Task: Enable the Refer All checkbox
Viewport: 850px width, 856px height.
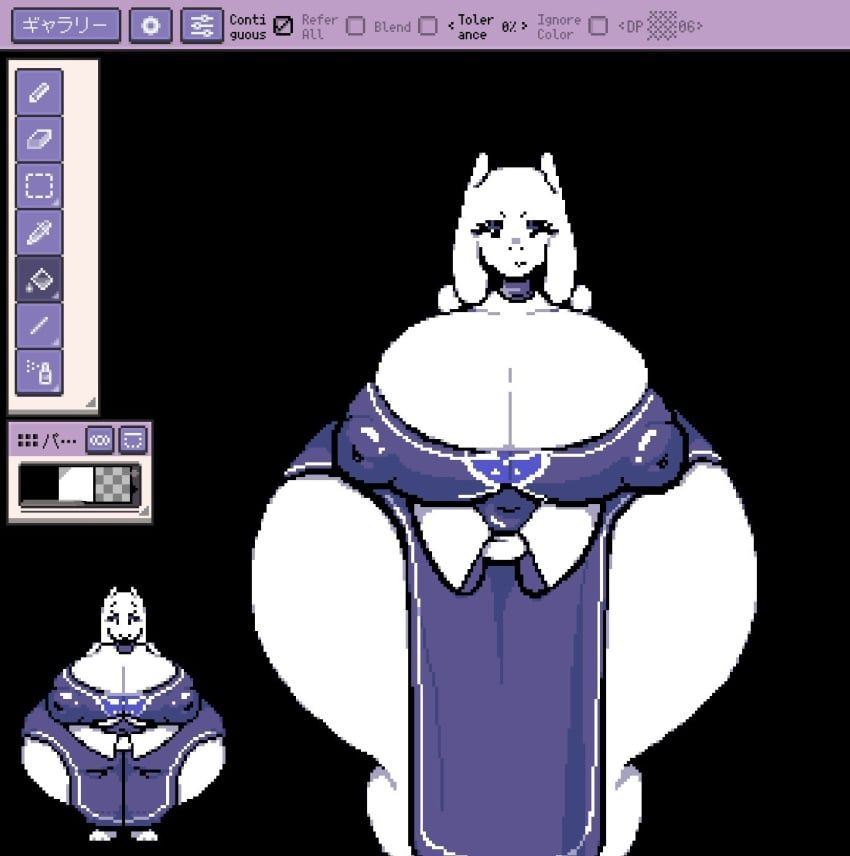Action: [355, 26]
